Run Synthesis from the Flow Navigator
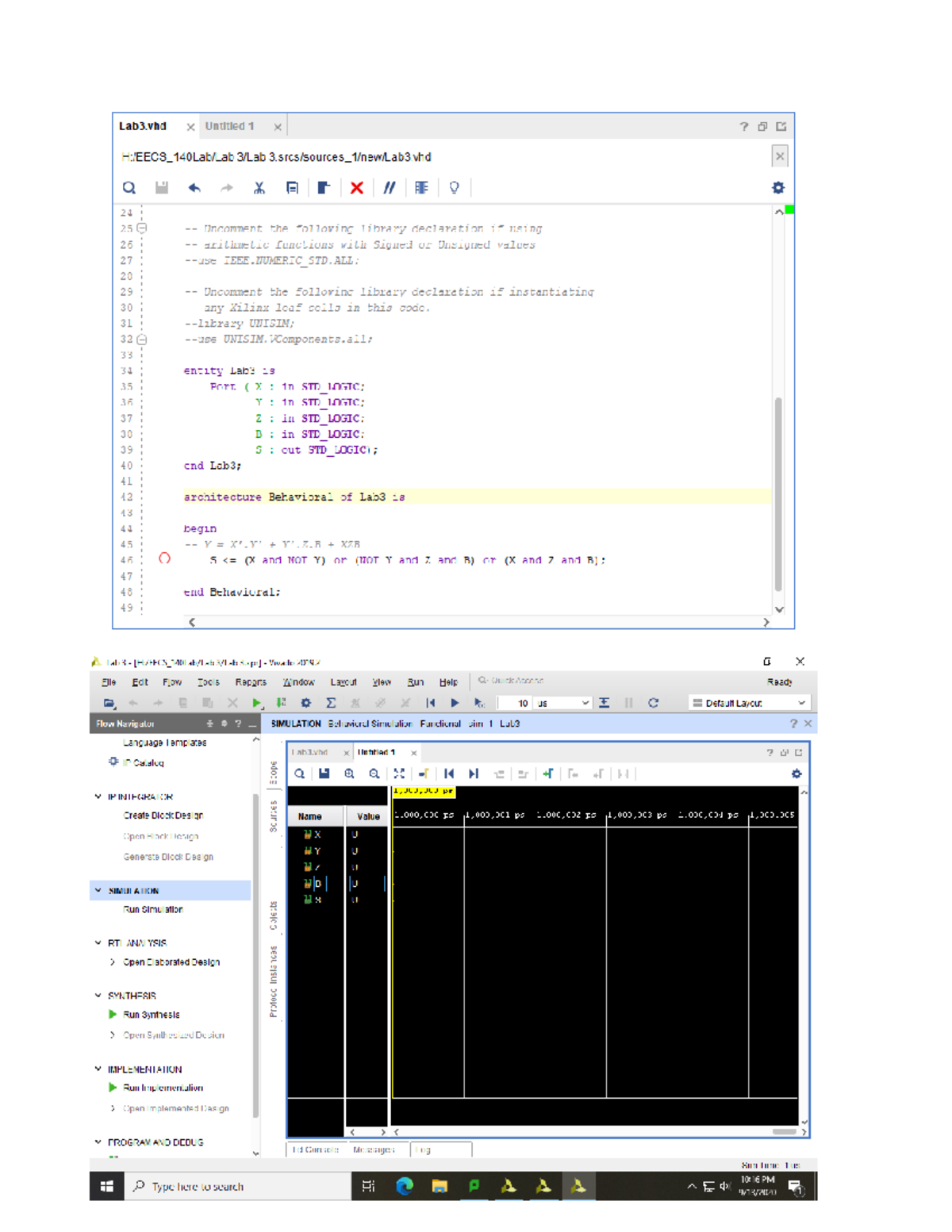Image resolution: width=952 pixels, height=1232 pixels. point(151,1014)
